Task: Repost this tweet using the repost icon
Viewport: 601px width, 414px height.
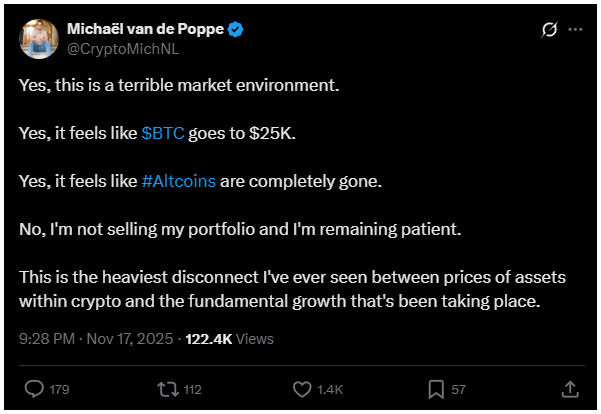Action: click(168, 387)
